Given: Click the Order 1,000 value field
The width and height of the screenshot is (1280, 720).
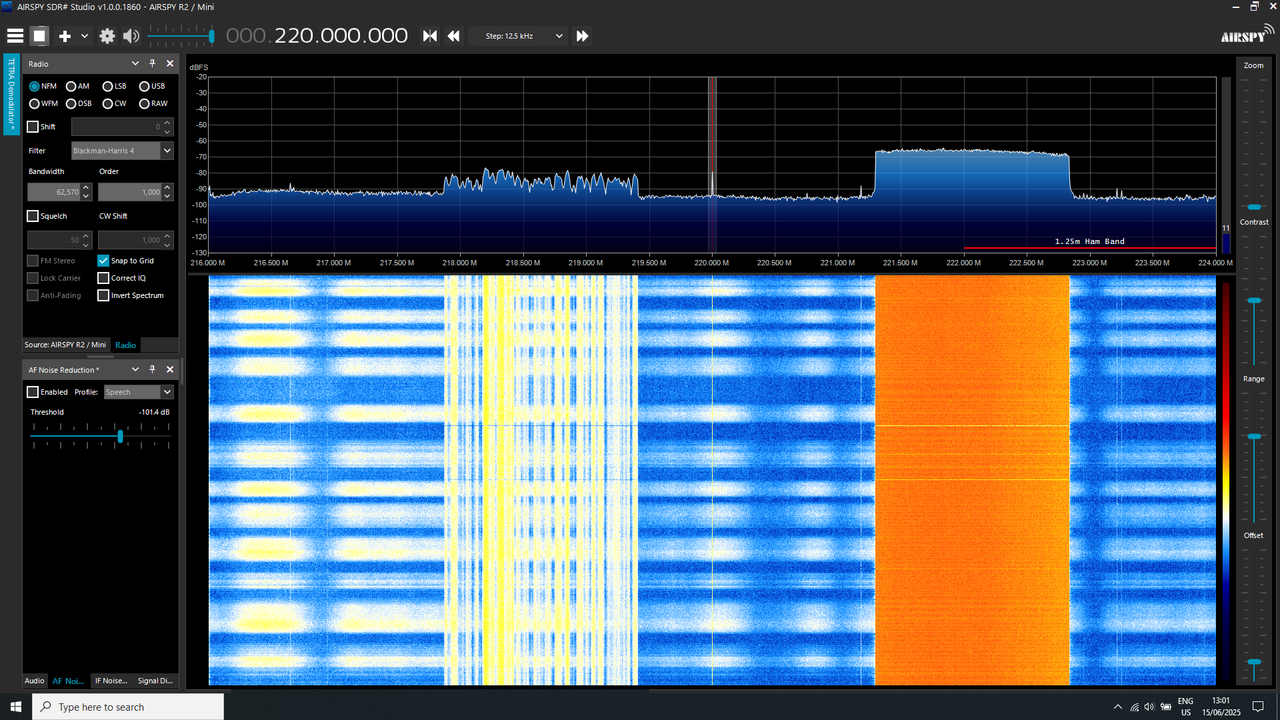Looking at the screenshot, I should tap(130, 192).
